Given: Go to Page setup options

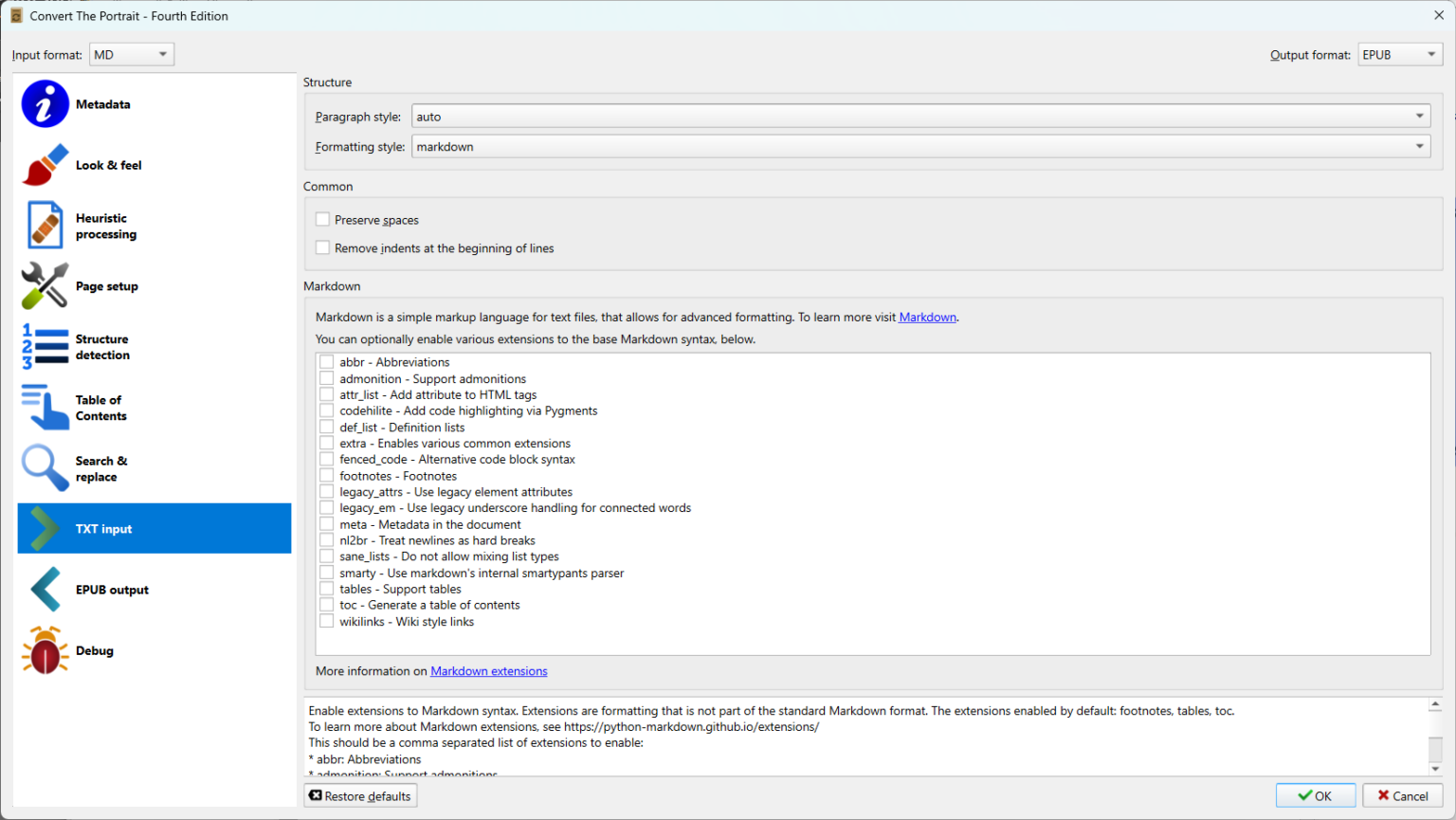Looking at the screenshot, I should tap(107, 285).
